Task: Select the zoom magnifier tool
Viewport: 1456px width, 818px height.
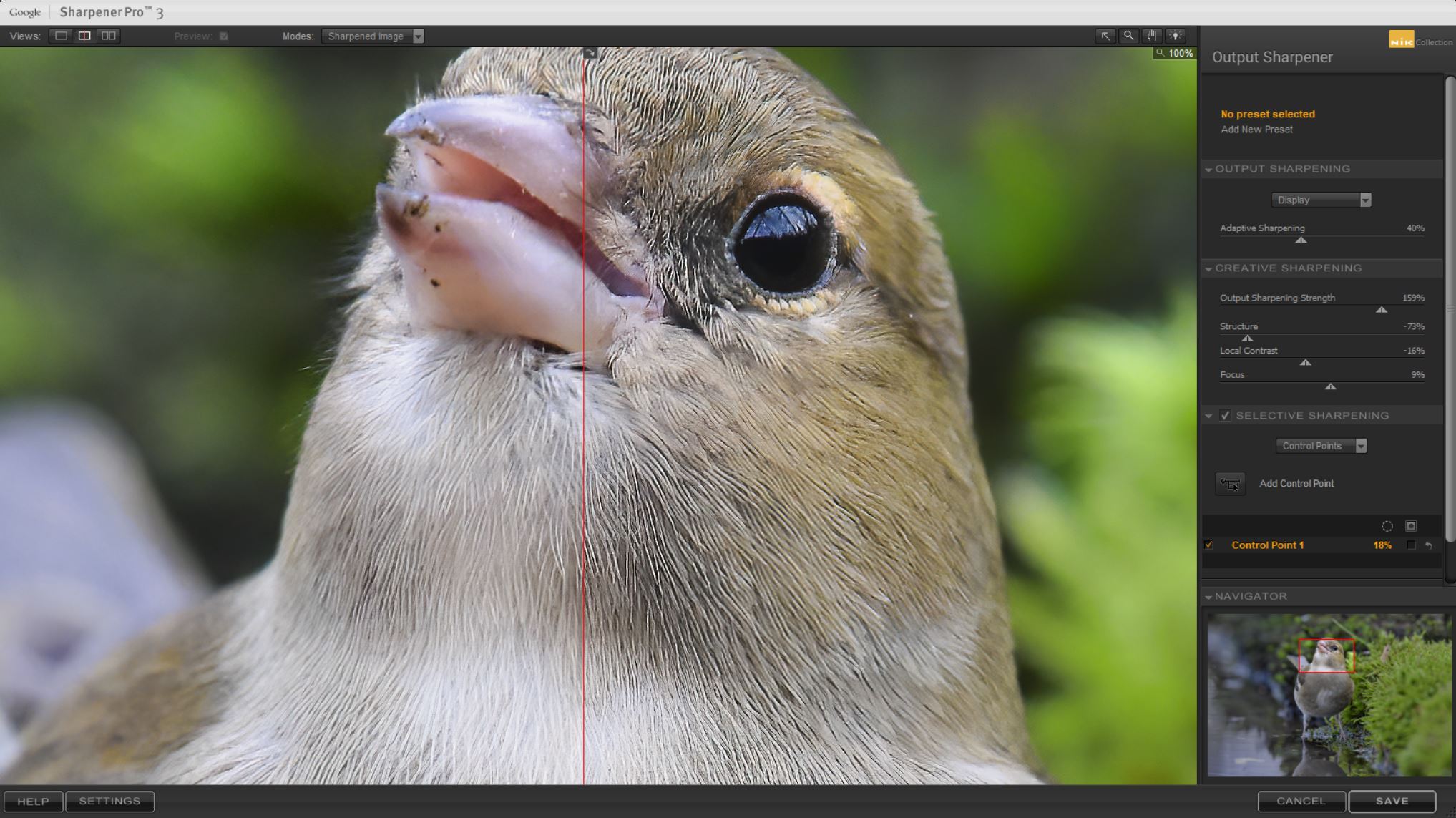Action: point(1128,36)
